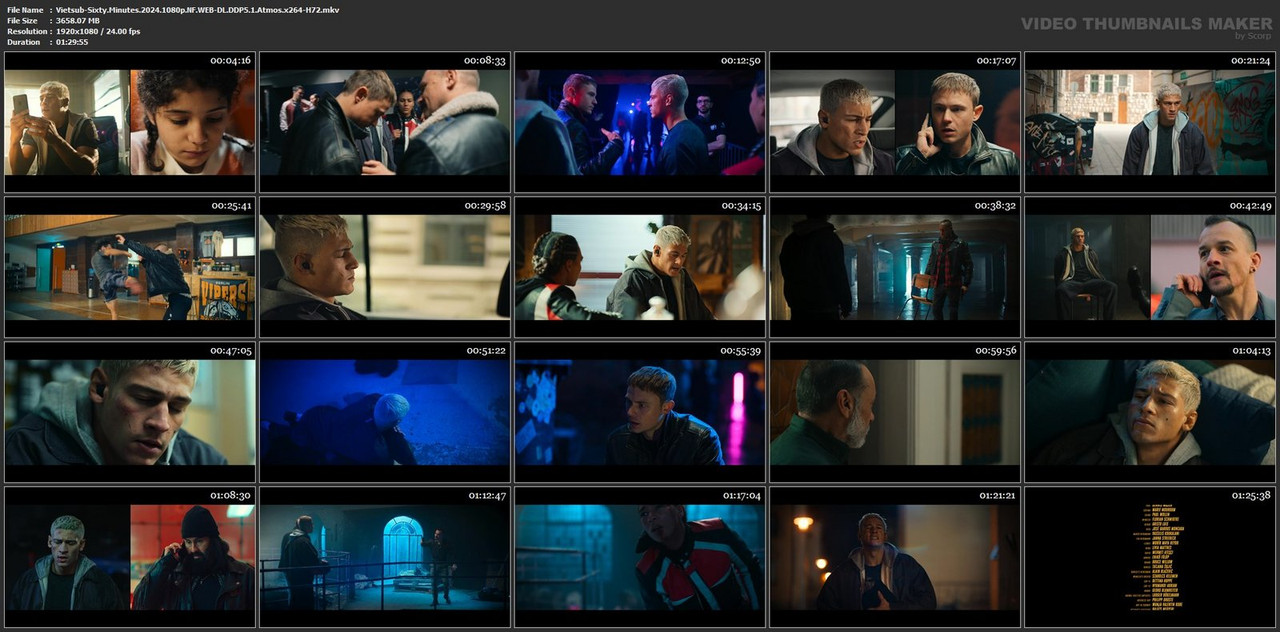This screenshot has width=1280, height=632.
Task: Select the thumbnail timestamped 01:21:21
Action: click(895, 557)
